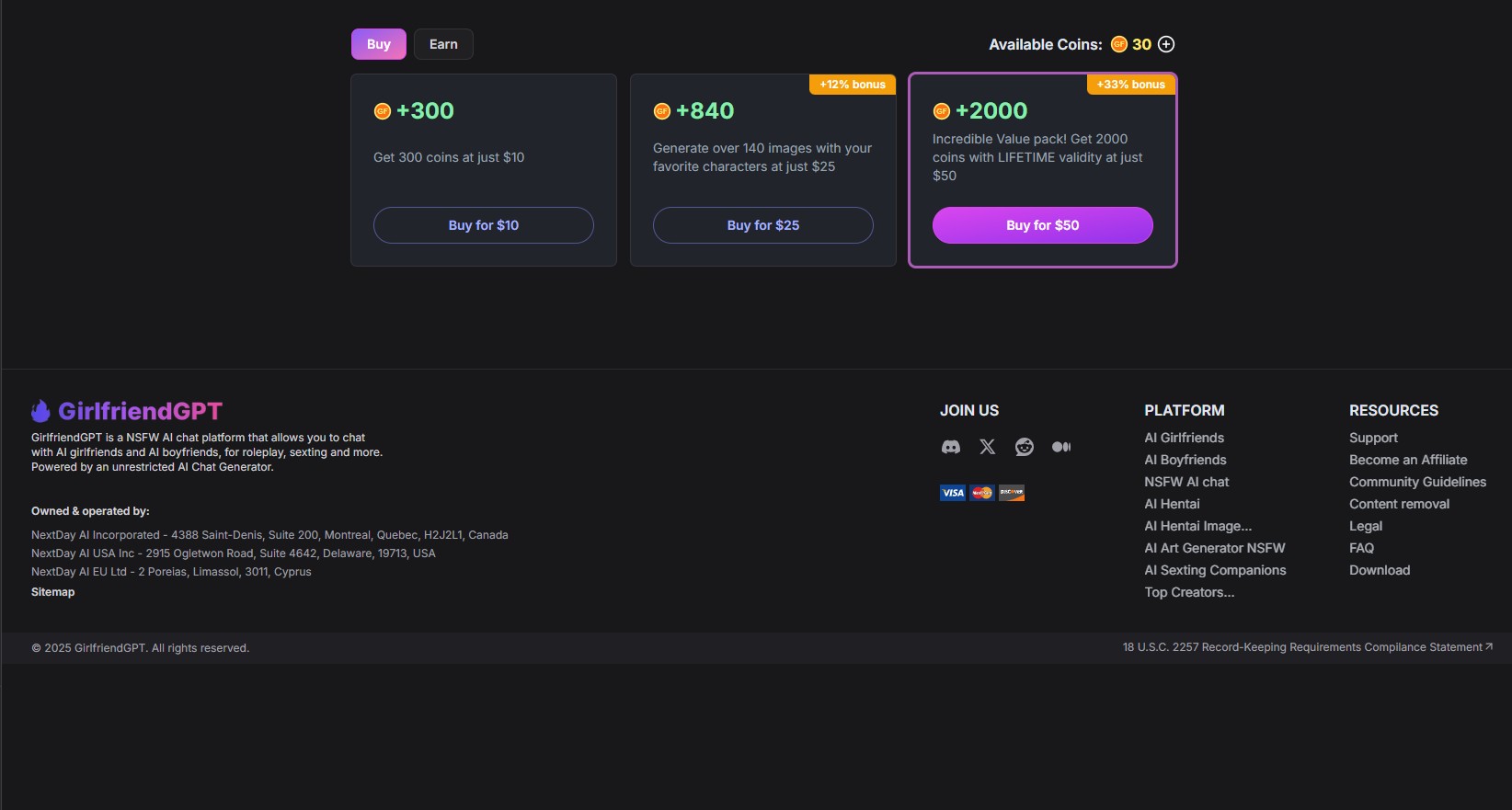1512x810 pixels.
Task: Visit the Reddit community icon
Action: coord(1024,447)
